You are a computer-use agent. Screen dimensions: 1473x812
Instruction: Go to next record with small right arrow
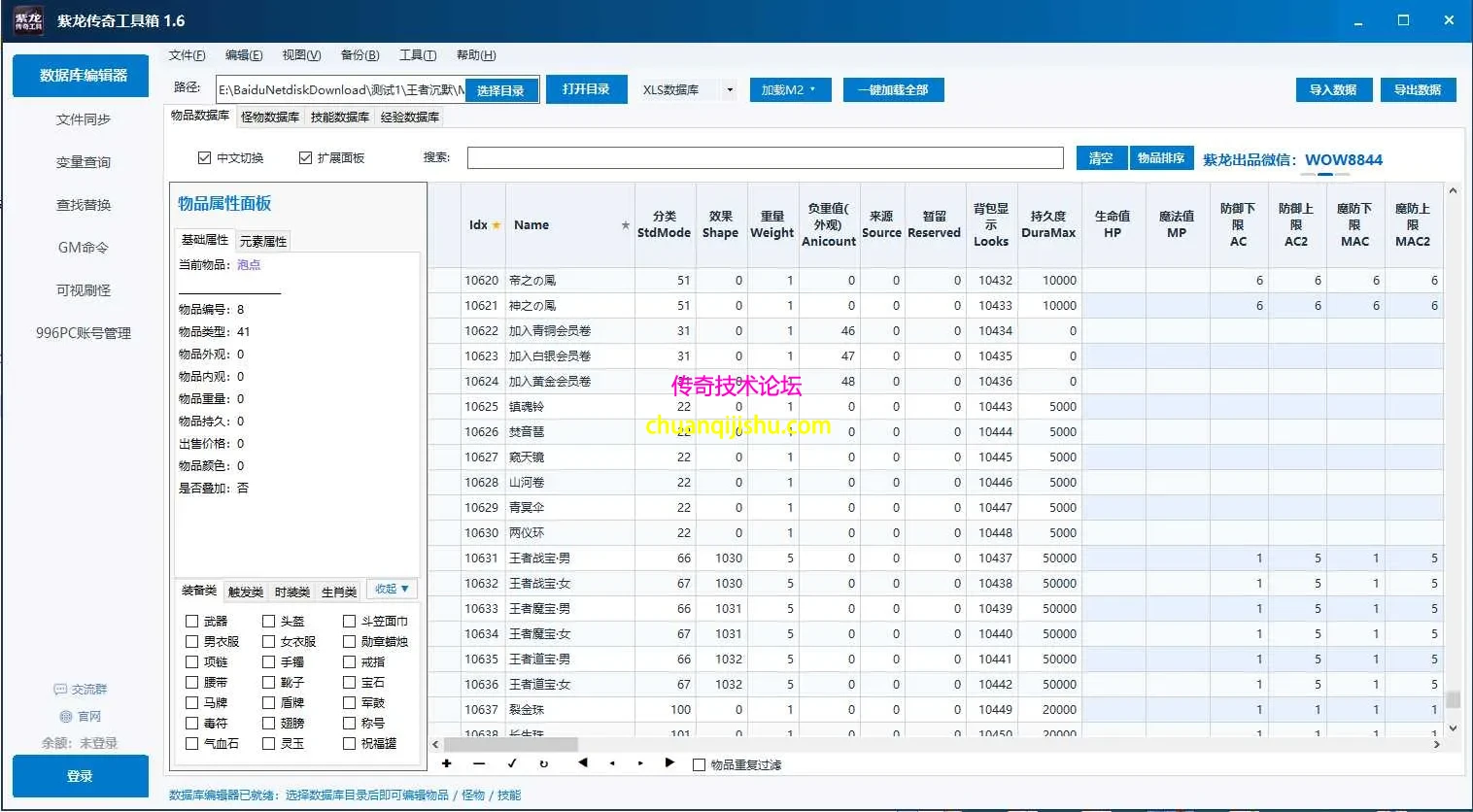point(640,763)
